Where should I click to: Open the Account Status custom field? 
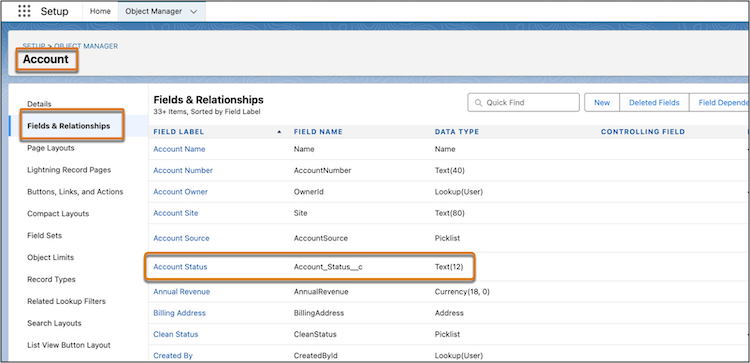click(180, 267)
